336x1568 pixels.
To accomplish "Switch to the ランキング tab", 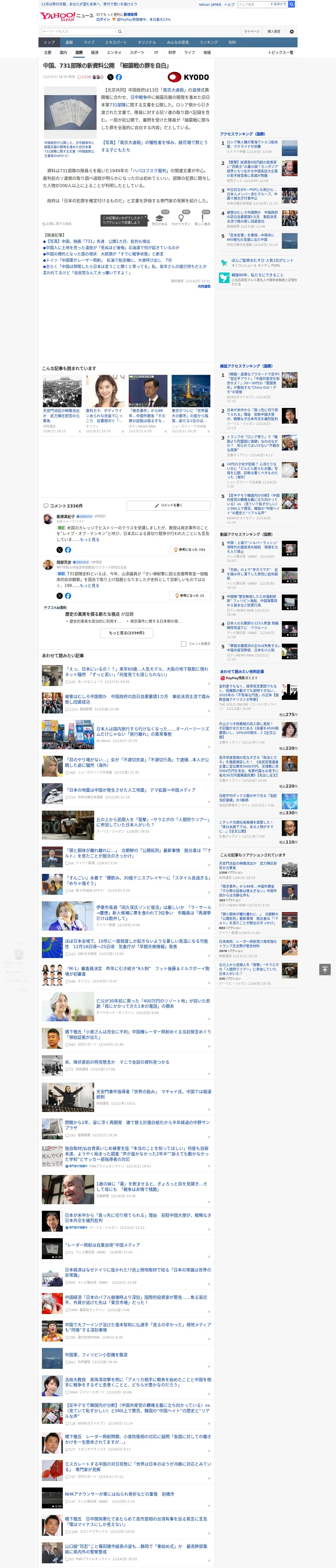I will click(x=209, y=42).
